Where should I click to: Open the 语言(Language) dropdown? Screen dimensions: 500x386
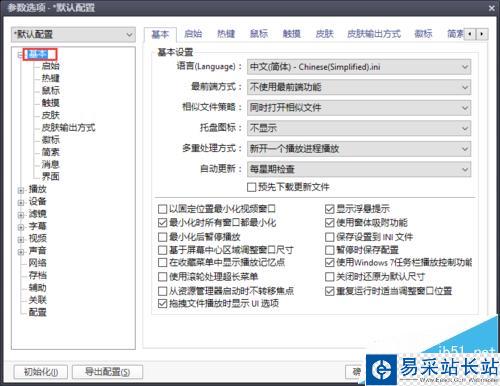[359, 67]
